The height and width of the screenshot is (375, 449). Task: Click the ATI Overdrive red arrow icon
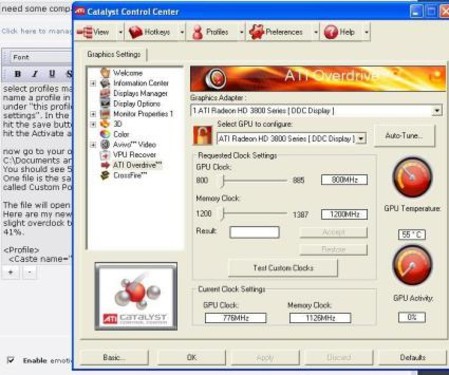[105, 165]
